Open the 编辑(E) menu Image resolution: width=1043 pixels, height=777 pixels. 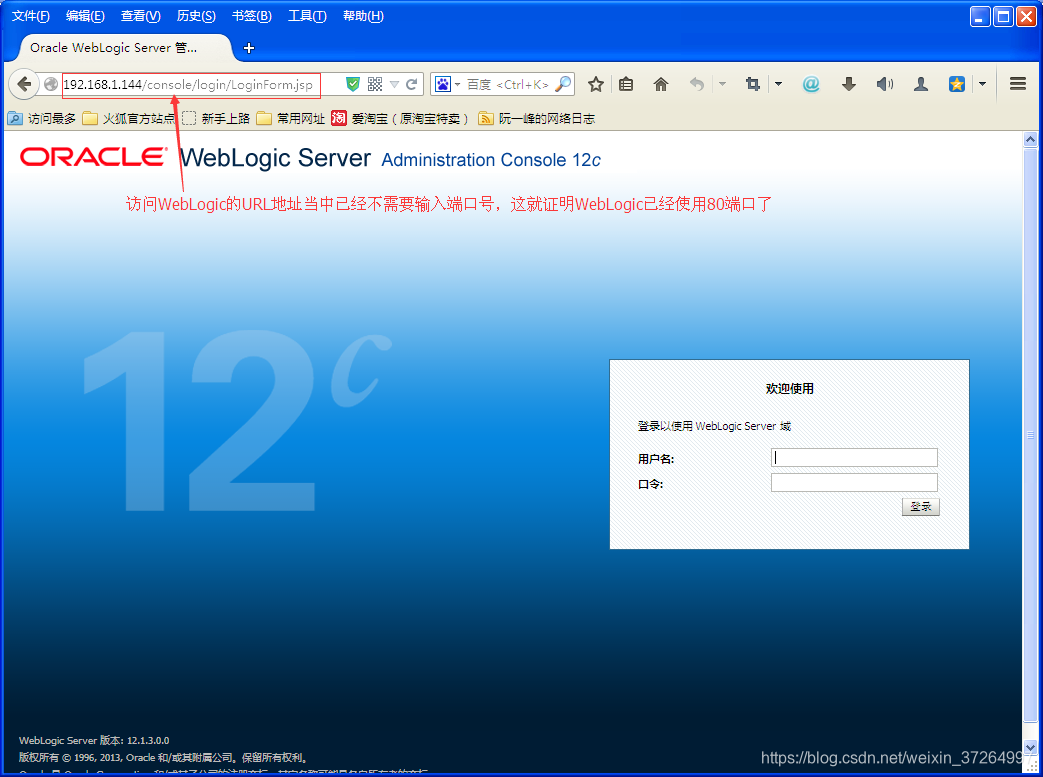(85, 16)
